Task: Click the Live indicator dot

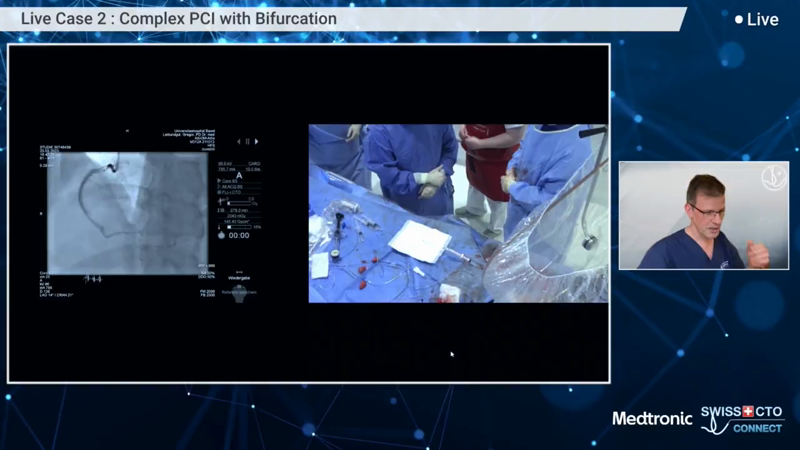Action: (739, 20)
